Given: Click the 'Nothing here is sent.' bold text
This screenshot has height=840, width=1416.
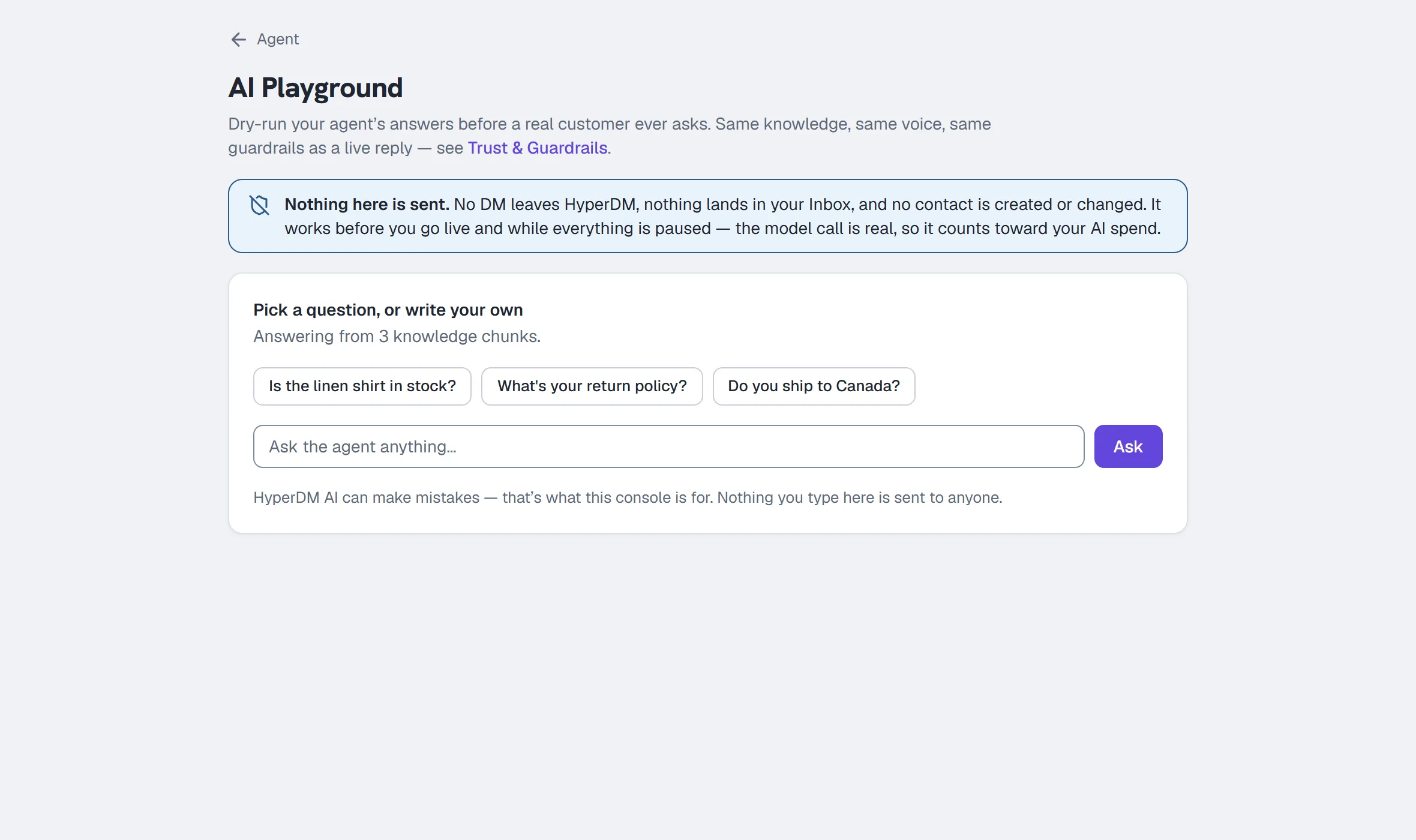Looking at the screenshot, I should [x=367, y=205].
